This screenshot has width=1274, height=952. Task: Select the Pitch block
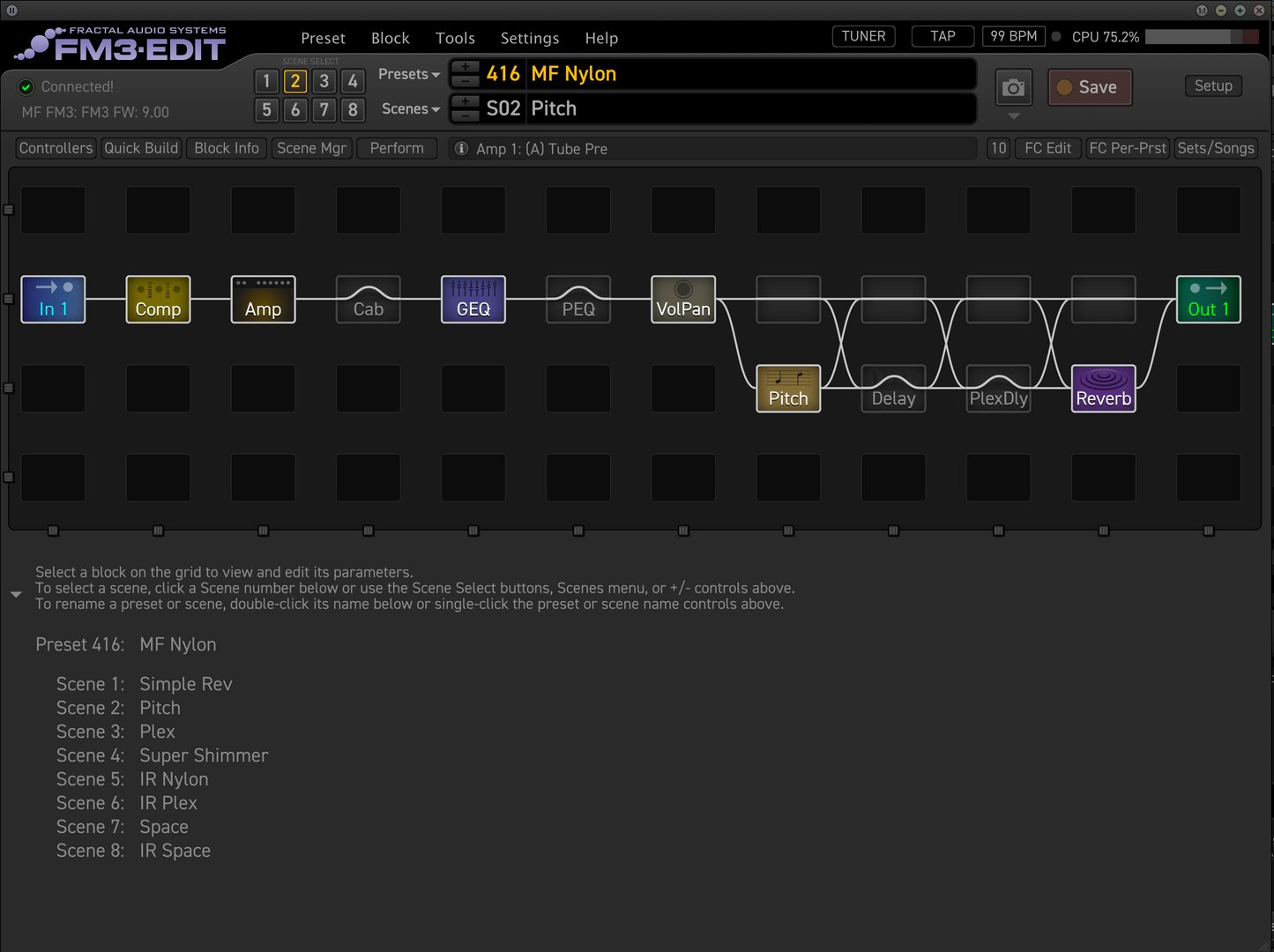(x=788, y=389)
